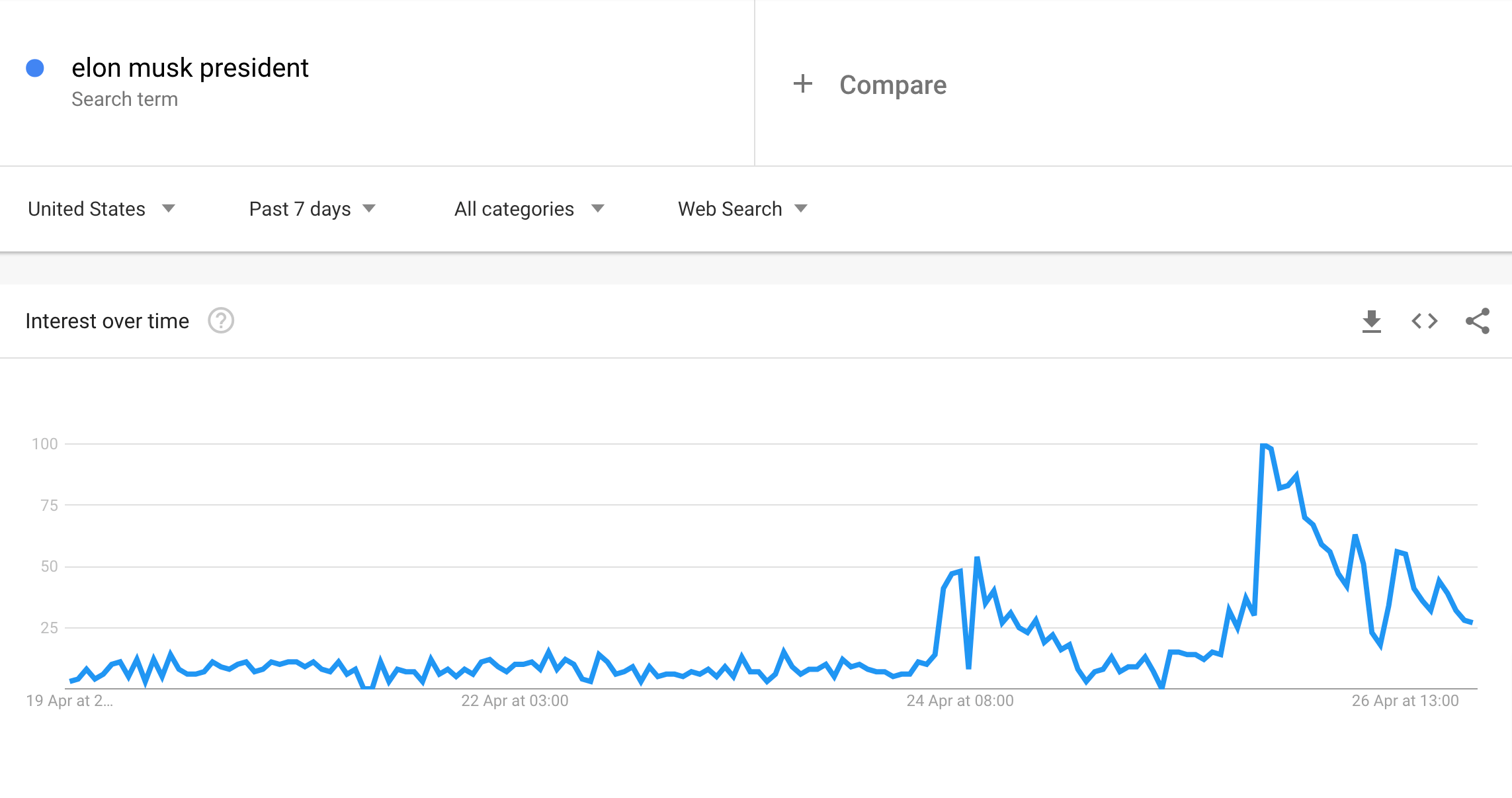1512x798 pixels.
Task: Click the Compare button
Action: (892, 85)
